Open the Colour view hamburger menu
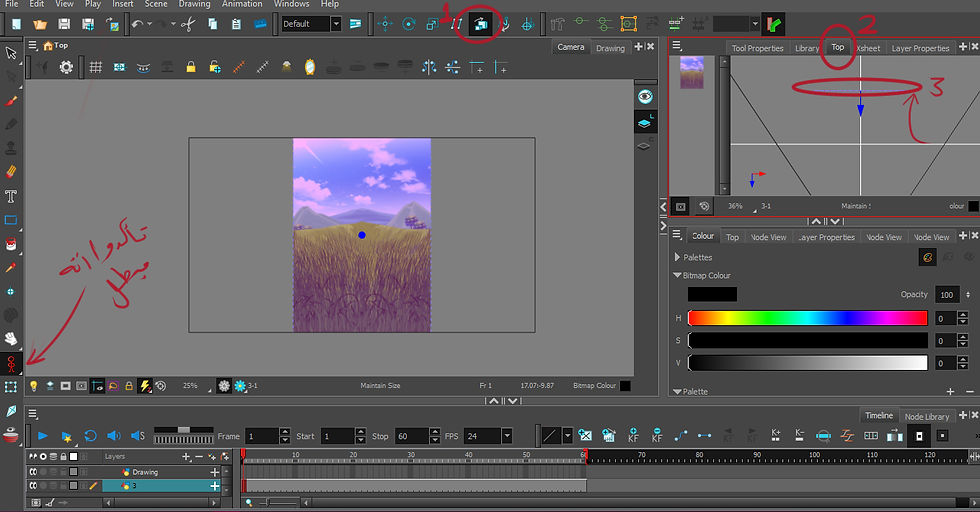Screen dimensions: 980x512 tap(677, 234)
